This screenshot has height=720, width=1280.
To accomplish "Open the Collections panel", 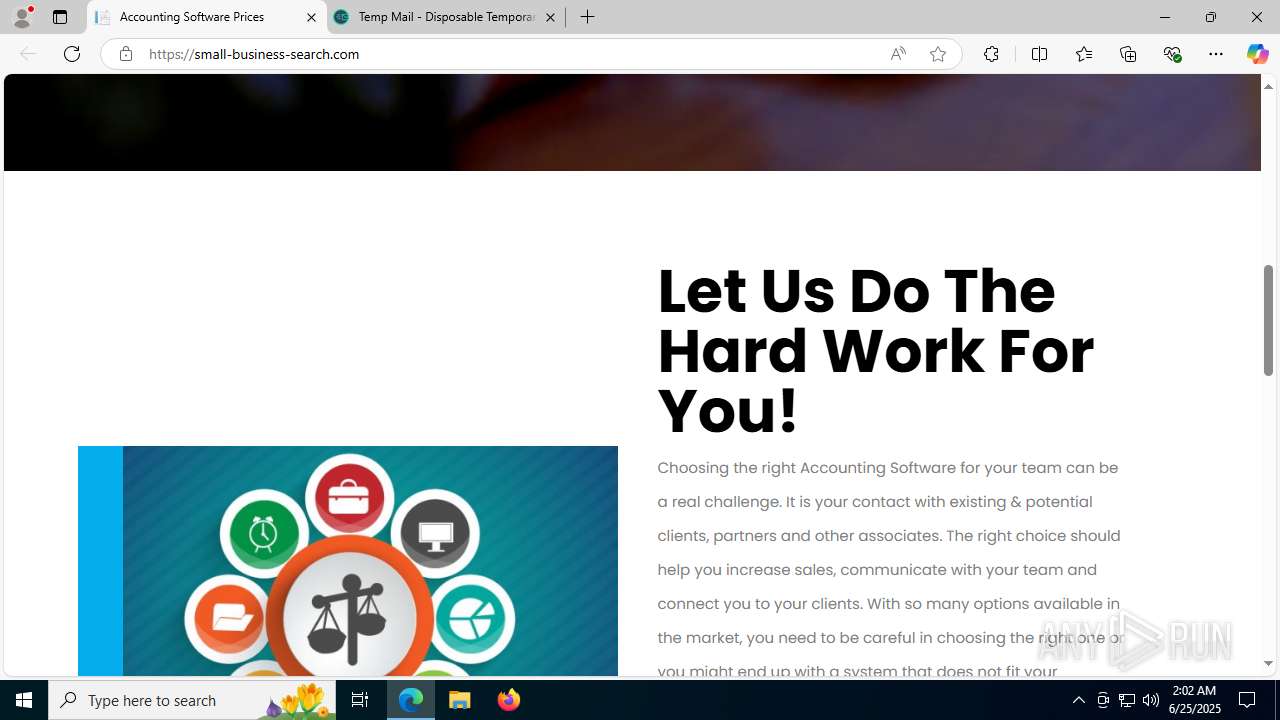I will coord(1128,54).
